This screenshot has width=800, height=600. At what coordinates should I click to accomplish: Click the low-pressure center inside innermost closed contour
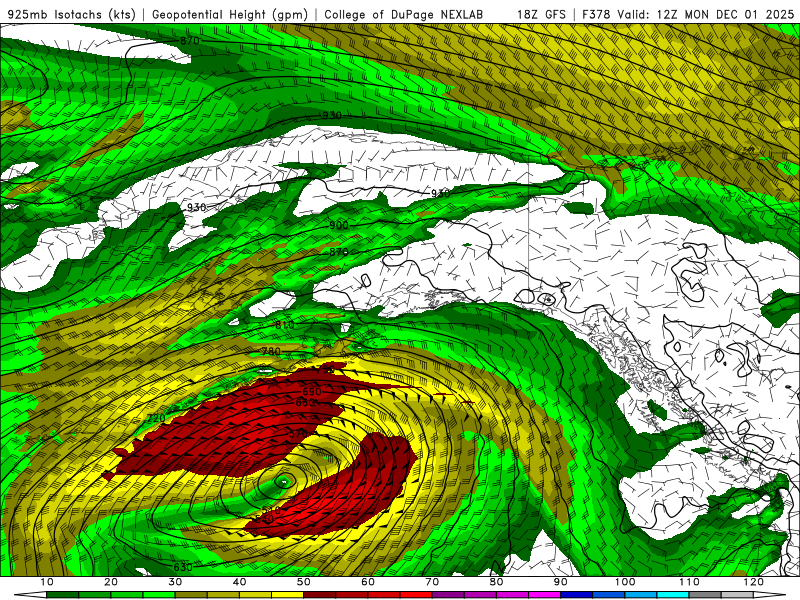(284, 481)
